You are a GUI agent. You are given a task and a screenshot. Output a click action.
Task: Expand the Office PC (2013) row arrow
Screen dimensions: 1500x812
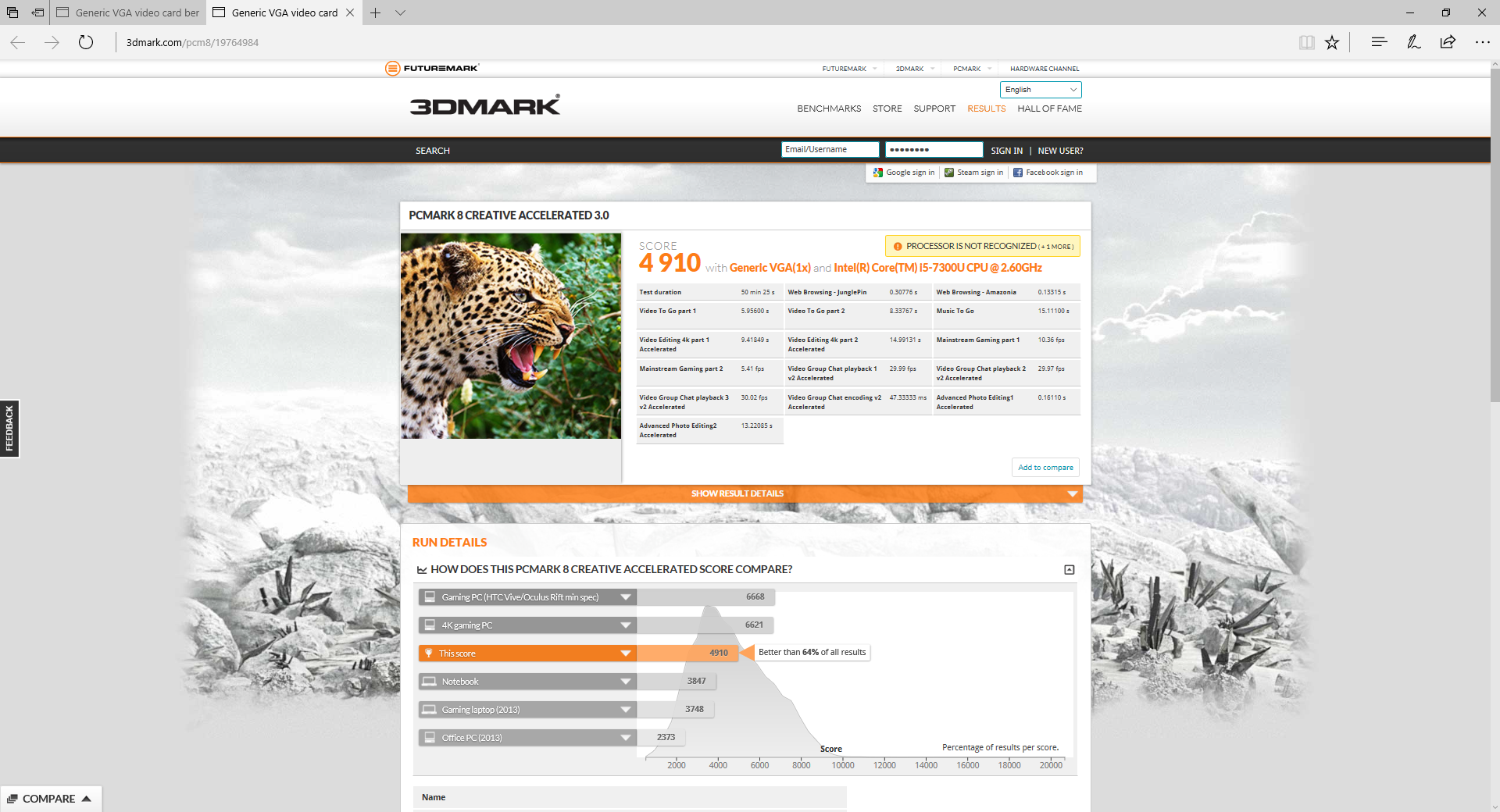tap(626, 738)
